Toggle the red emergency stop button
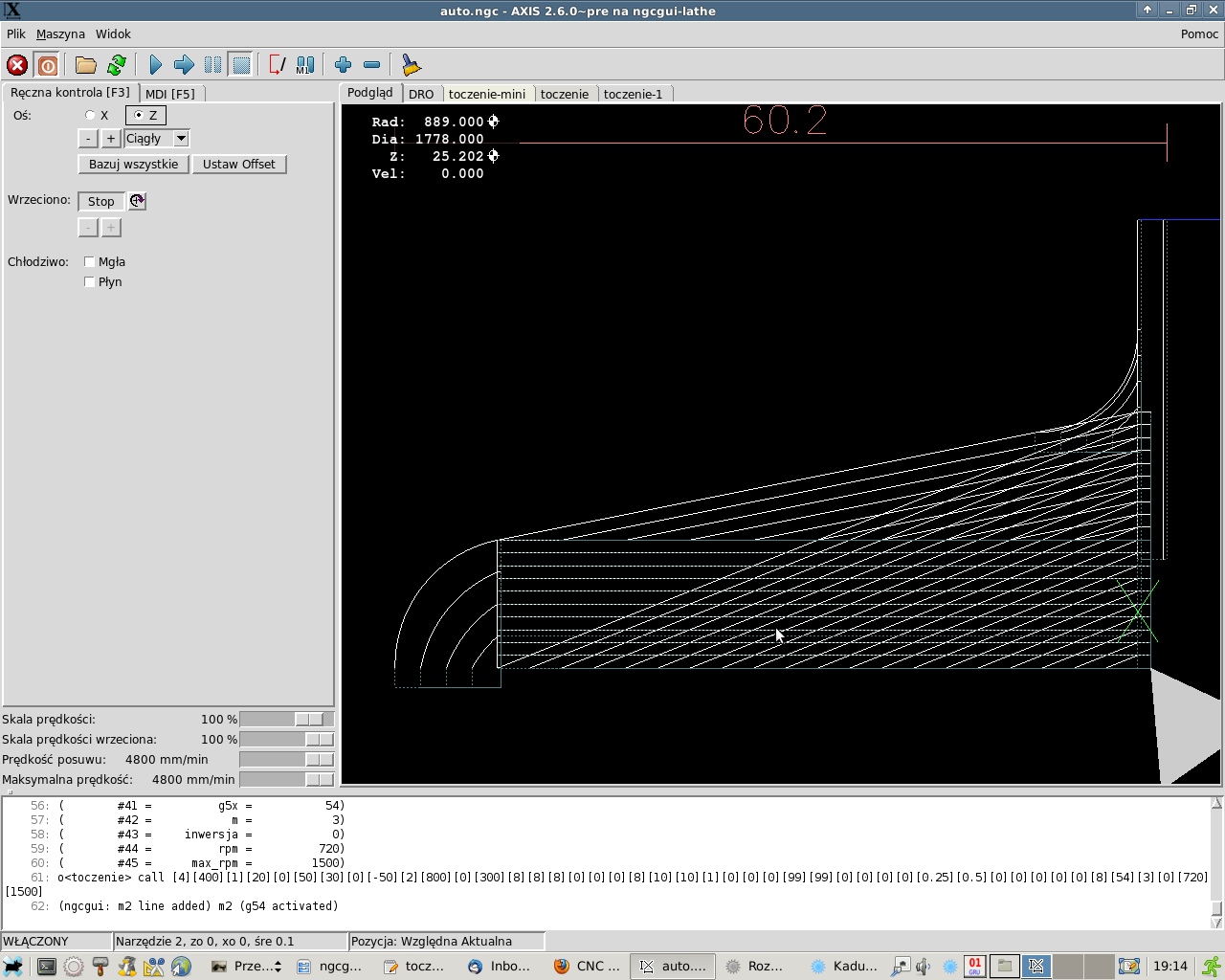1225x980 pixels. point(17,65)
